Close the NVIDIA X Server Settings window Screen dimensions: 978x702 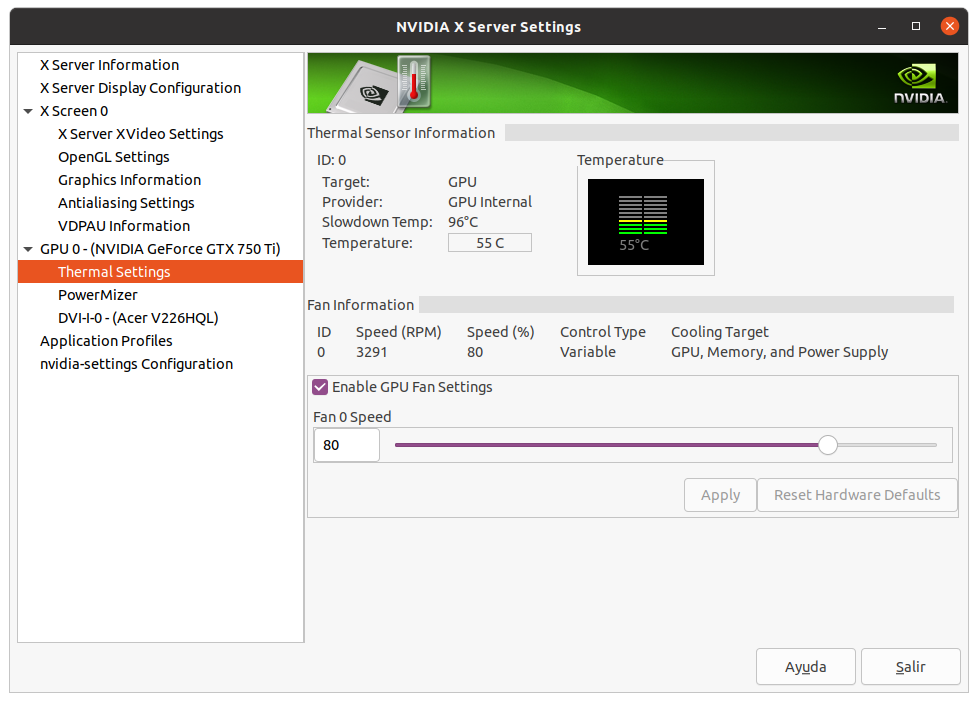[949, 26]
